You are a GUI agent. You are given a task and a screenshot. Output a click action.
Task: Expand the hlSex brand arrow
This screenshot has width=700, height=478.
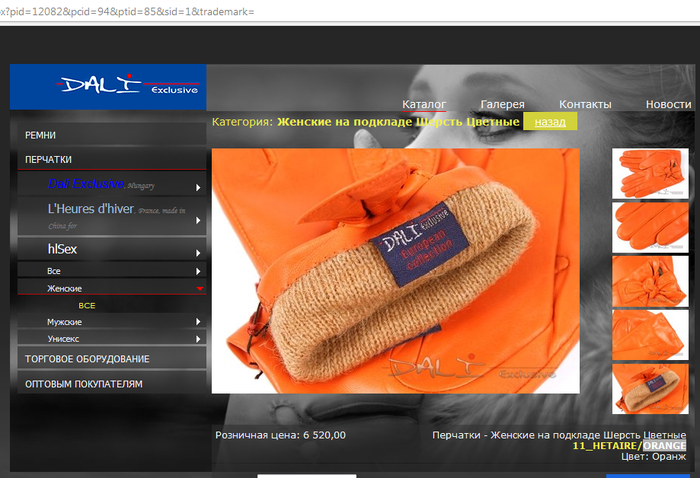click(x=198, y=252)
